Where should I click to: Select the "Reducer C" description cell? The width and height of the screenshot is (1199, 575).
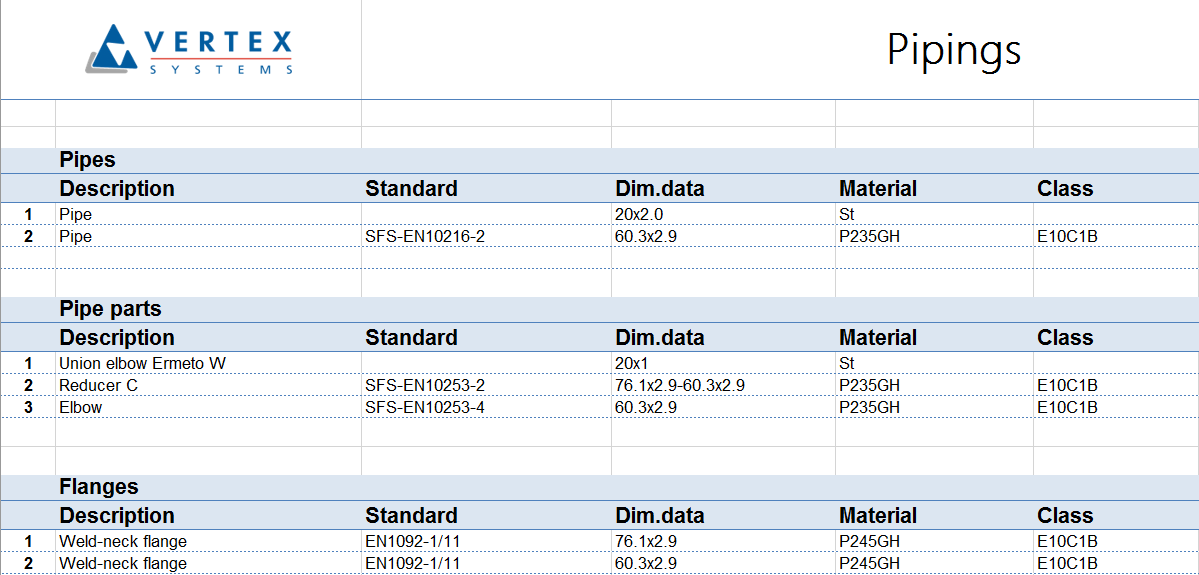click(x=91, y=385)
